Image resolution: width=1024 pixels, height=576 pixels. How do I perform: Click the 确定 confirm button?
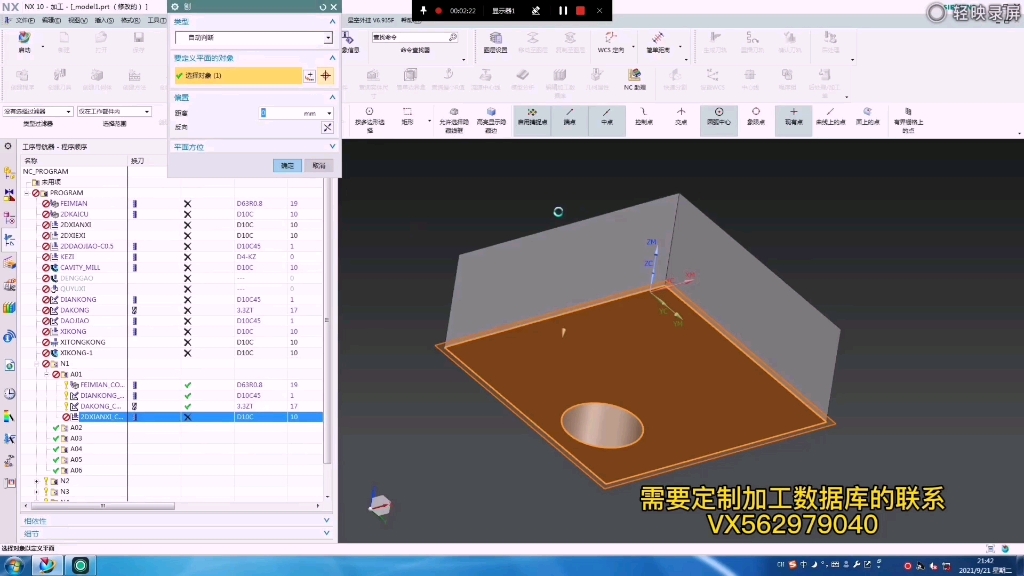point(287,165)
